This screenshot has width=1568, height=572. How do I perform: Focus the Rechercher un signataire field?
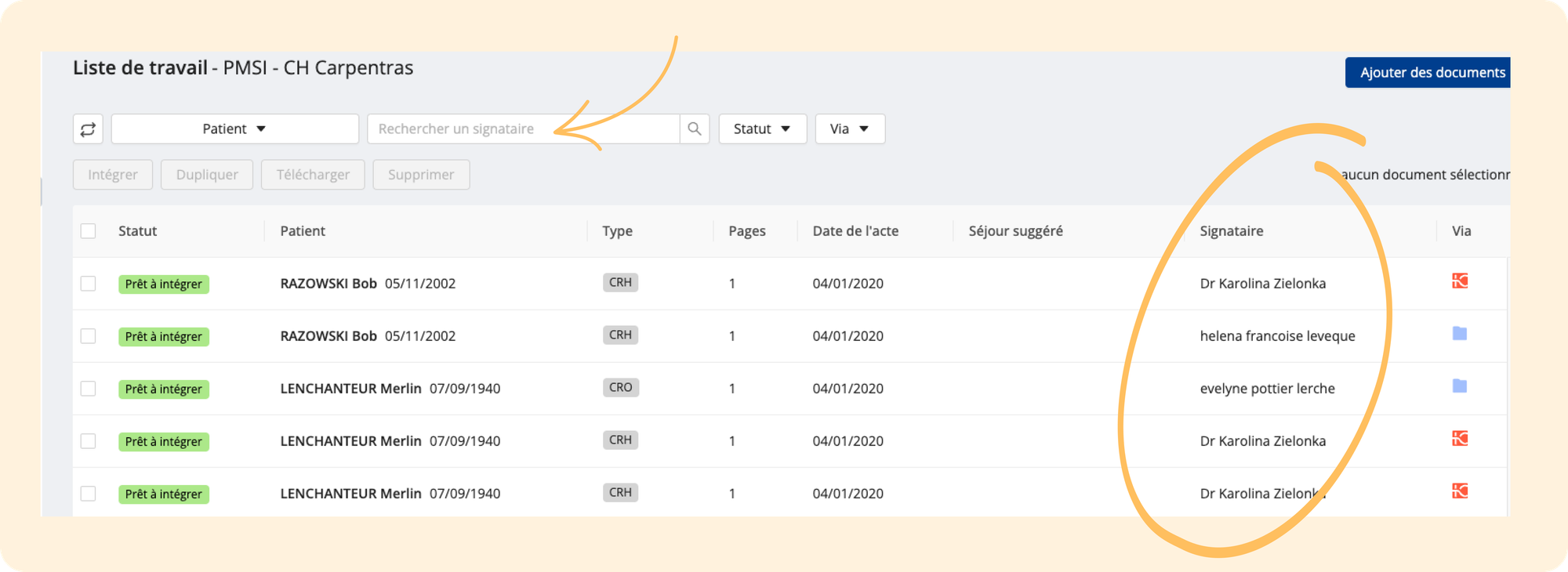tap(523, 129)
